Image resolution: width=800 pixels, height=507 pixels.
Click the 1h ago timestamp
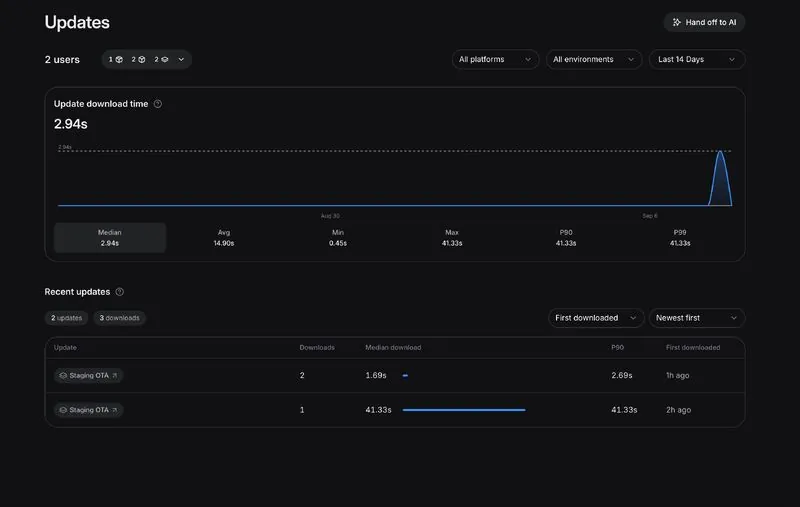(678, 375)
